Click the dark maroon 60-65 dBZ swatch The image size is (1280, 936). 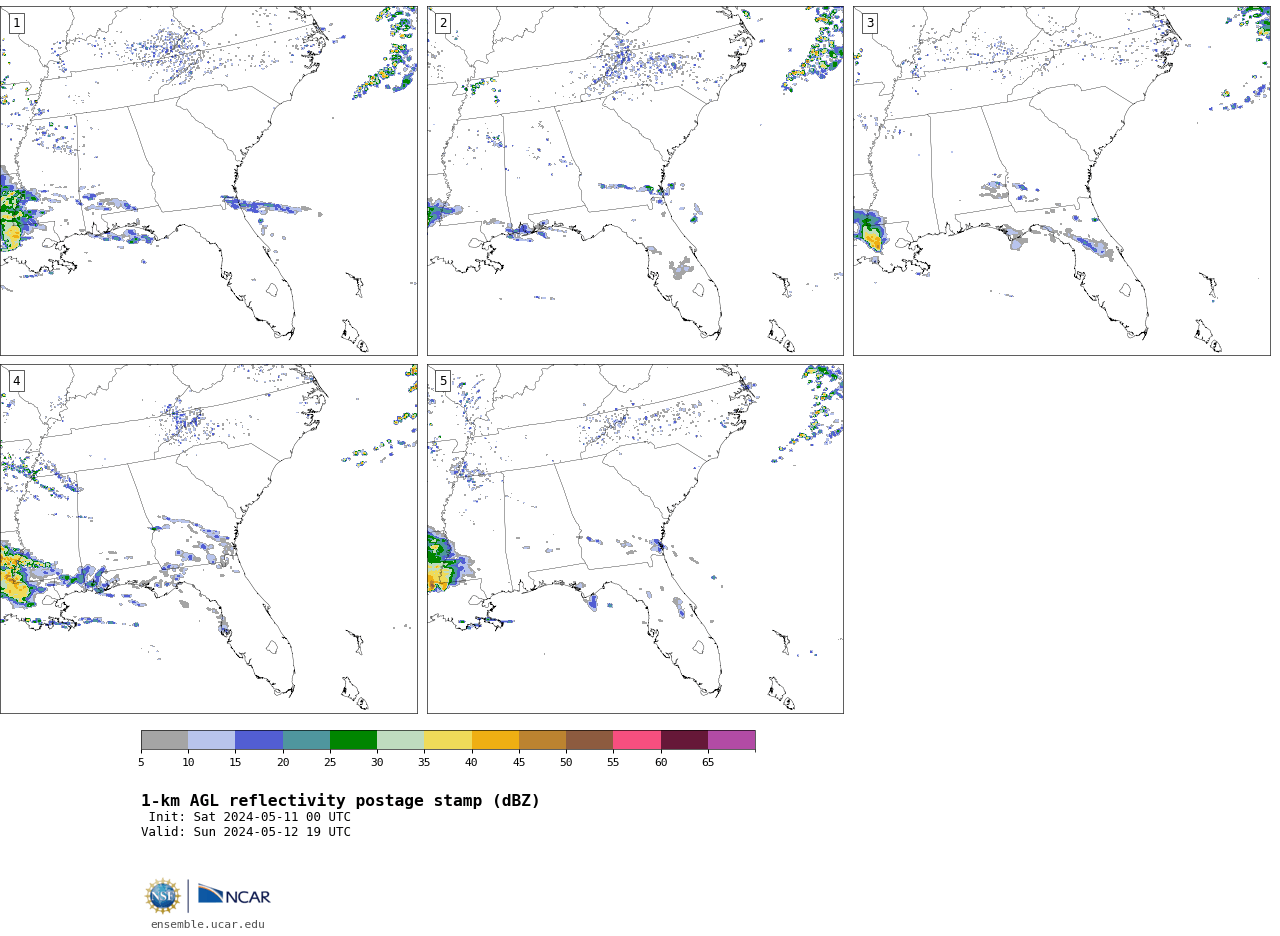pos(684,740)
